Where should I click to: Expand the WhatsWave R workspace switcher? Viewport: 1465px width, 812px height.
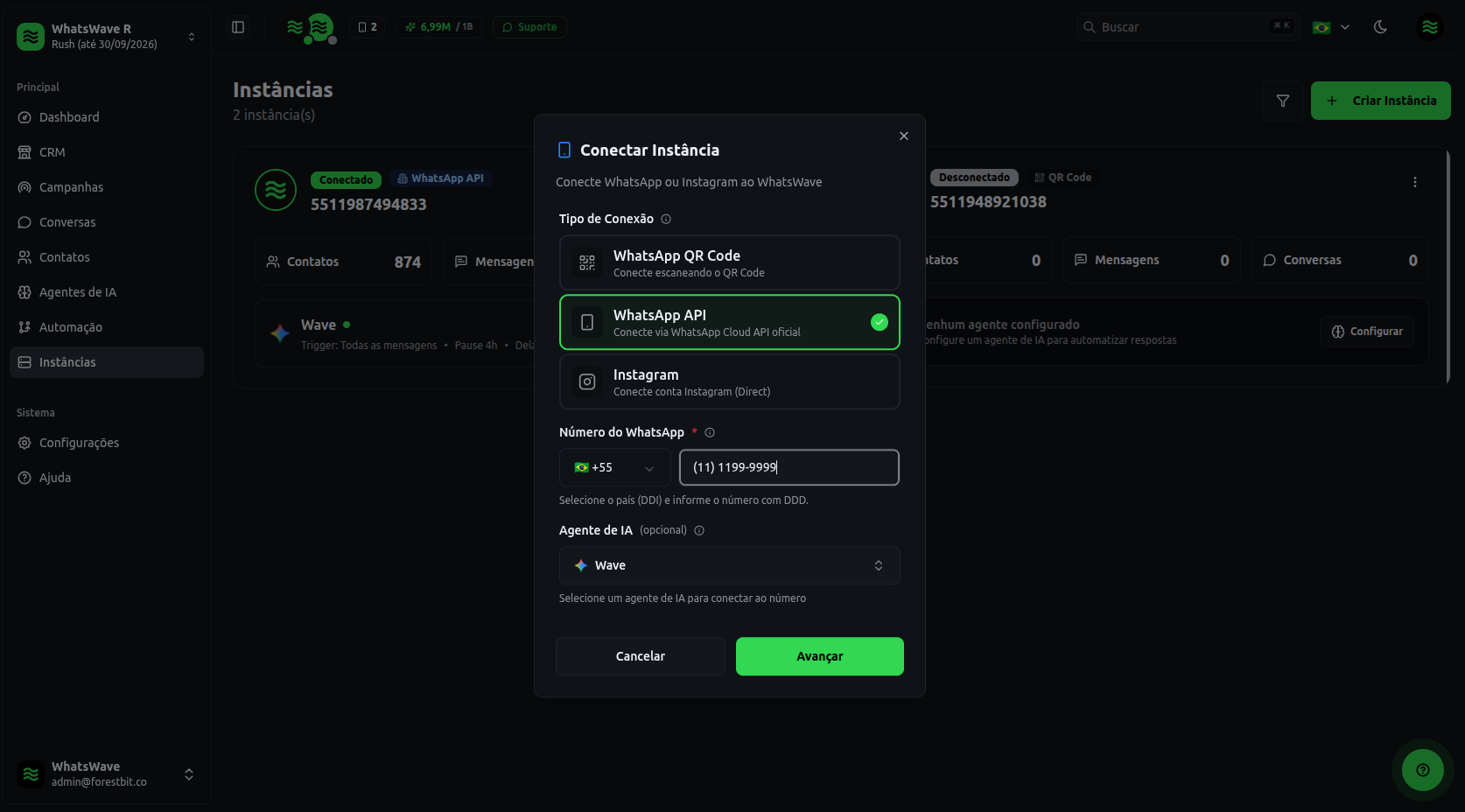click(106, 36)
